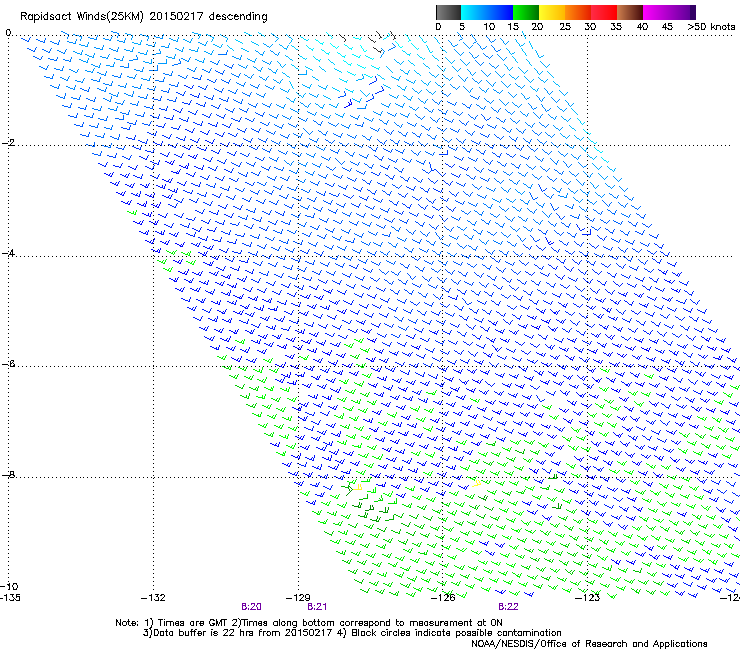Click the -126 longitude axis label
This screenshot has height=650, width=740.
[443, 598]
